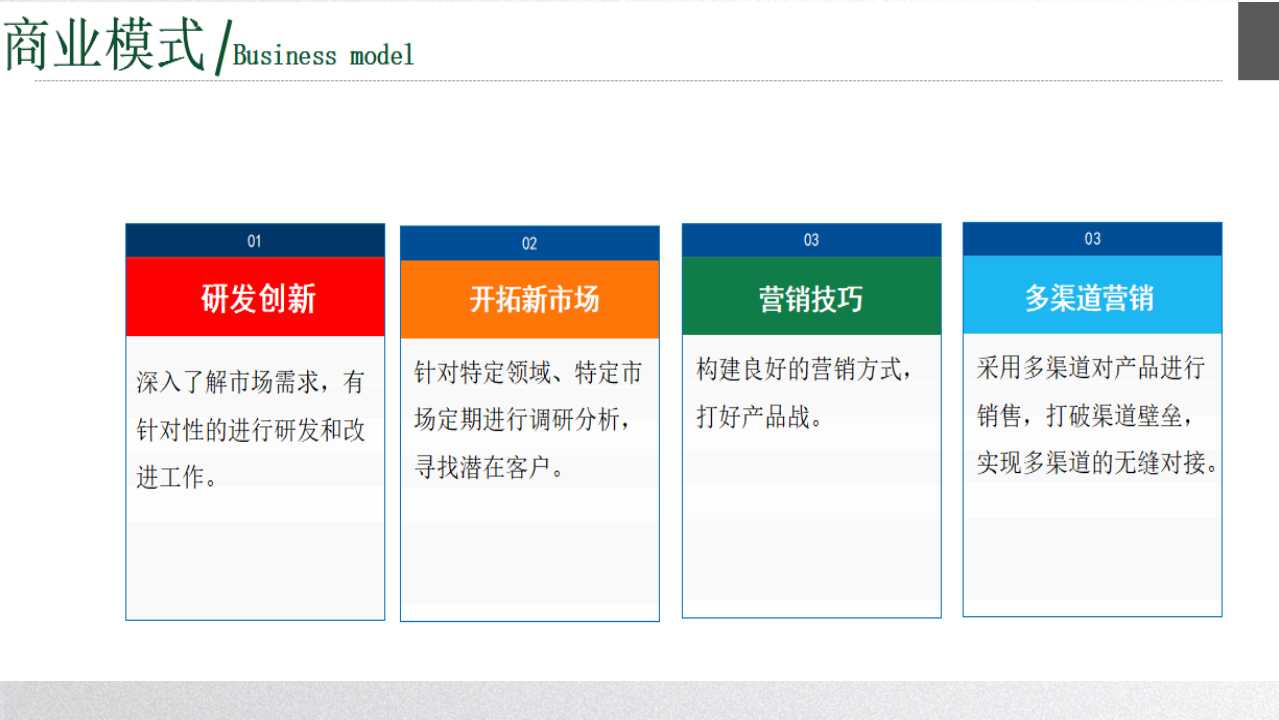Click the 商业模式 slide title
This screenshot has width=1279, height=720.
pos(105,46)
